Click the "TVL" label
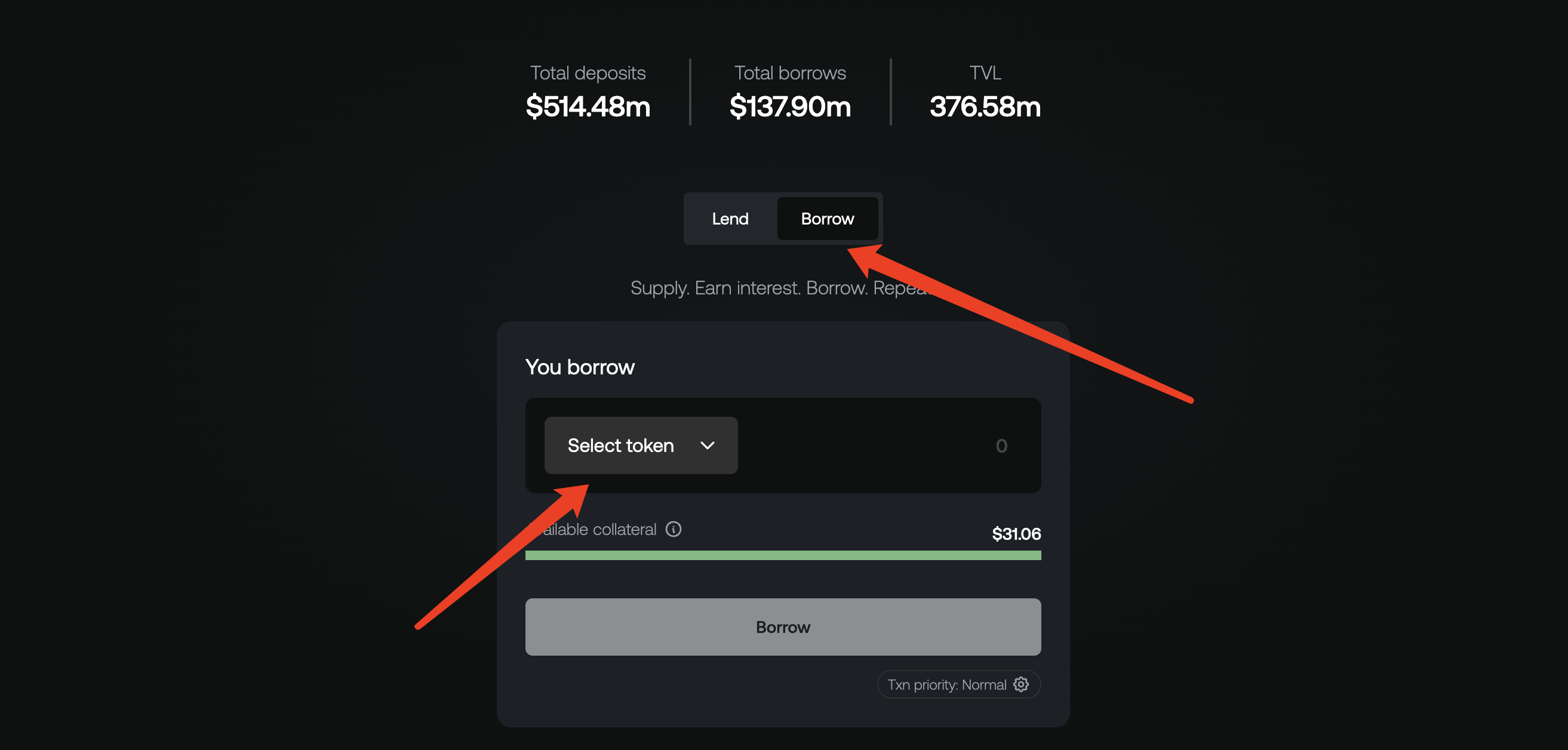The height and width of the screenshot is (750, 1568). [x=985, y=73]
